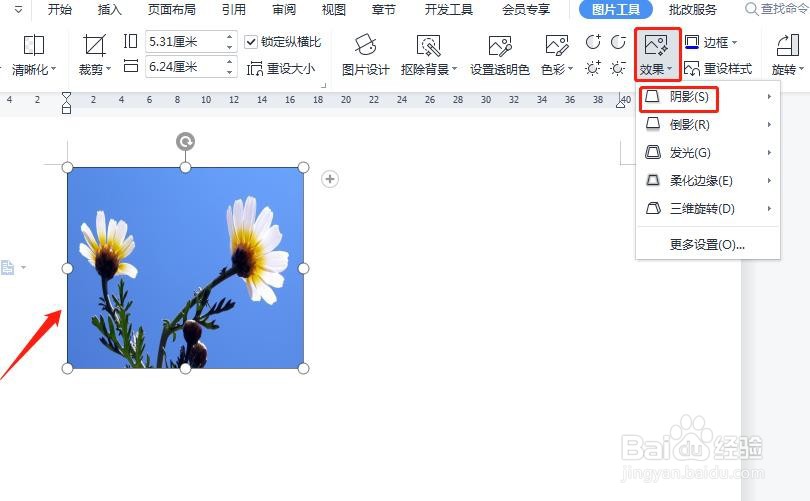The width and height of the screenshot is (810, 501).
Task: Select the 图片工具 tab
Action: coord(616,9)
